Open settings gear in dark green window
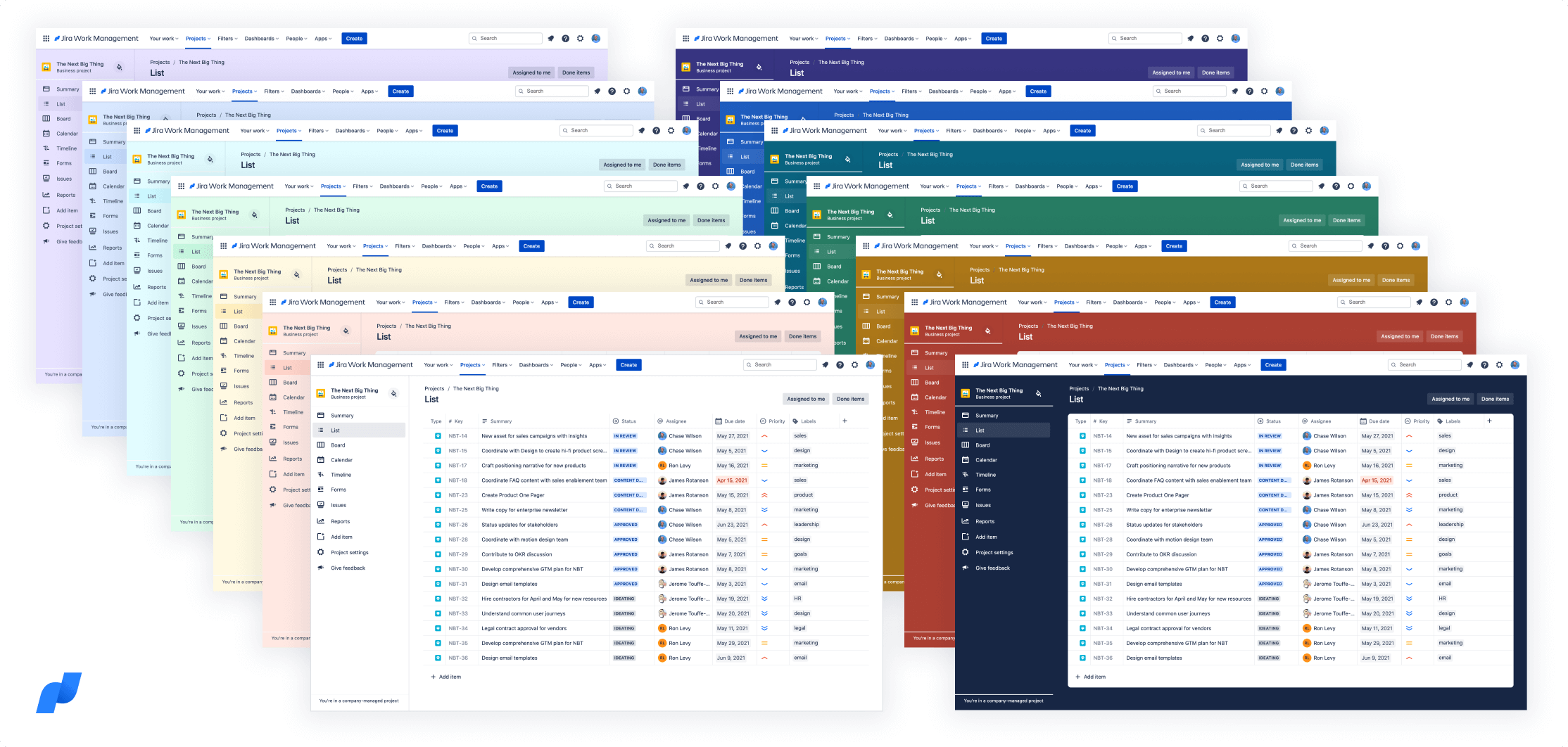The height and width of the screenshot is (747, 1568). tap(1351, 186)
